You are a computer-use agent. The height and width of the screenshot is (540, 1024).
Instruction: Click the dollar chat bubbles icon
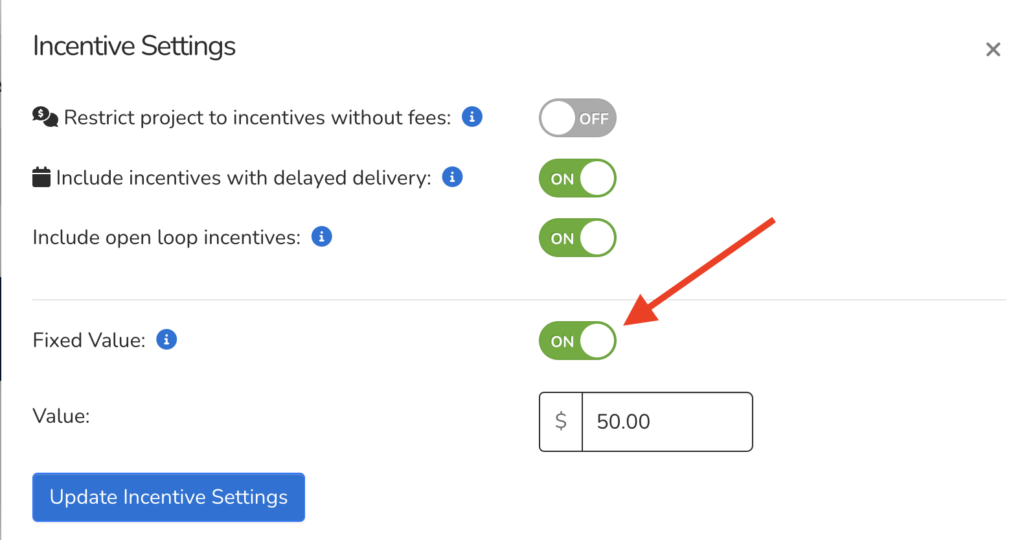(45, 117)
